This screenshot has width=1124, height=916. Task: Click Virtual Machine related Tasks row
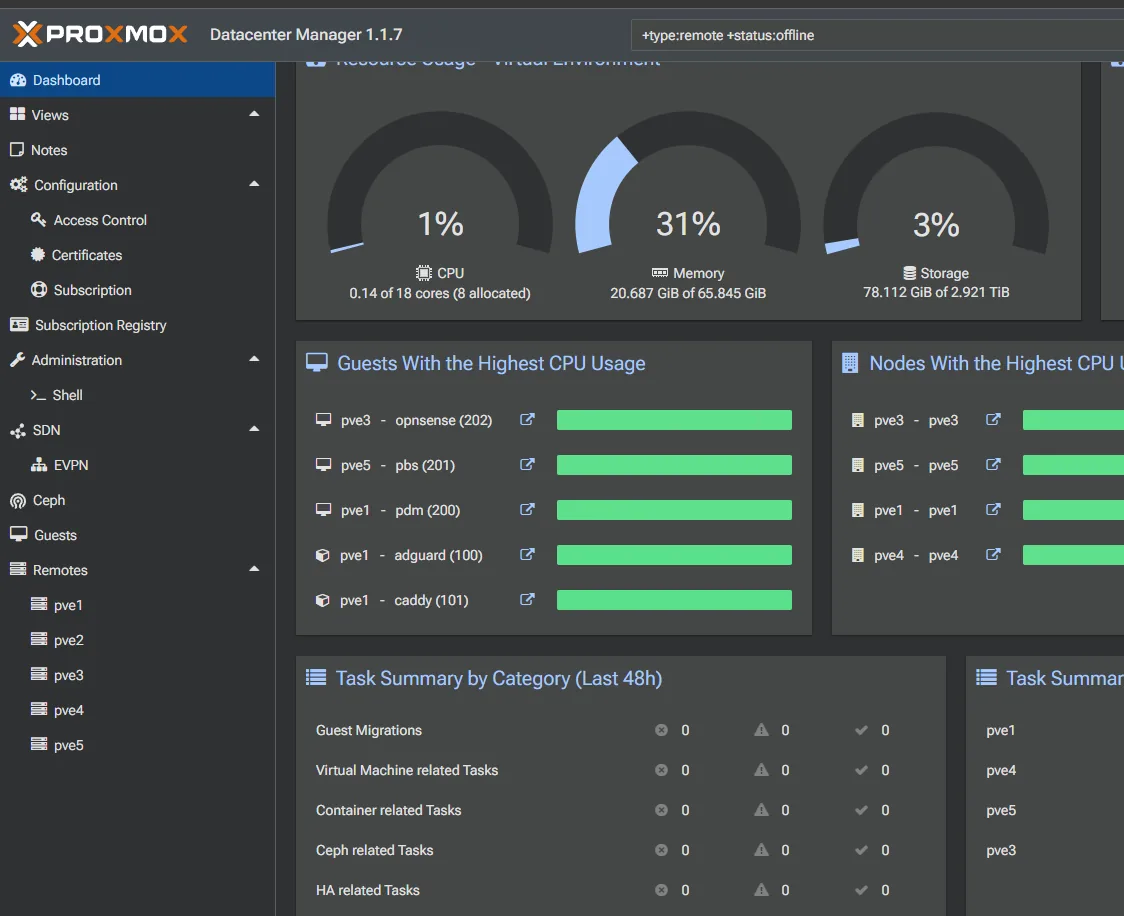pyautogui.click(x=620, y=770)
